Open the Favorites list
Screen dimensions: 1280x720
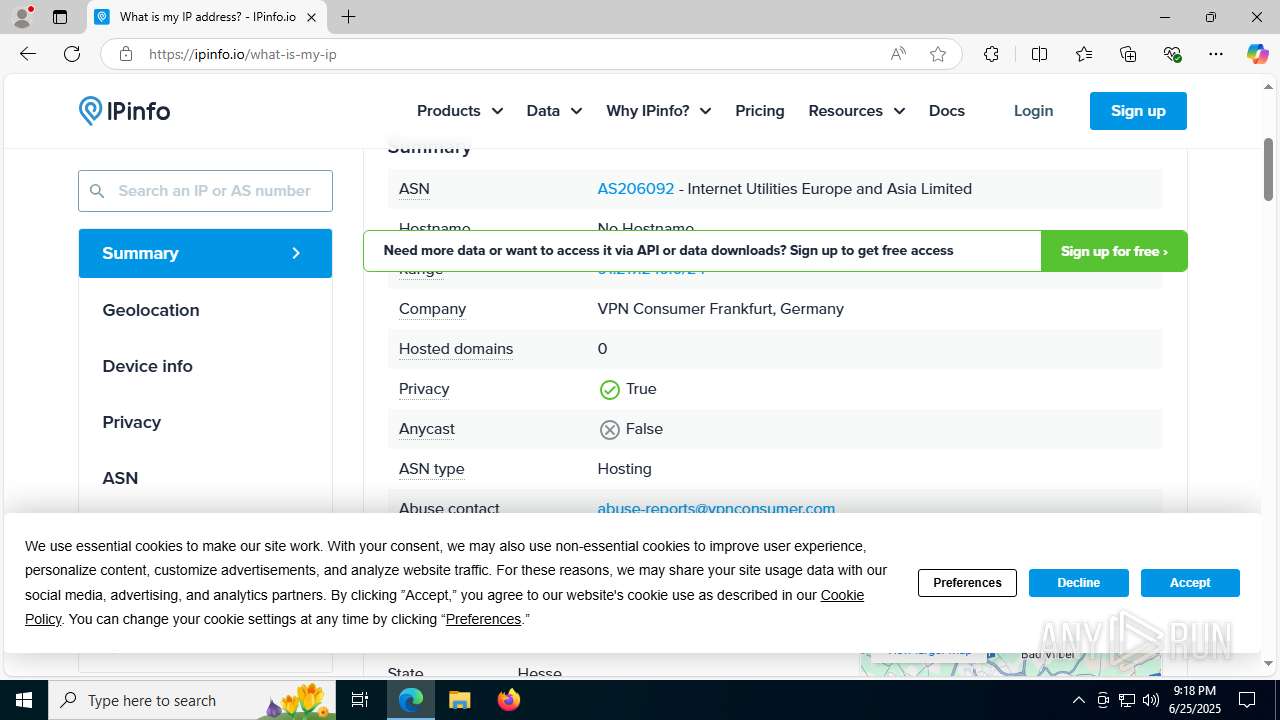coord(1084,54)
